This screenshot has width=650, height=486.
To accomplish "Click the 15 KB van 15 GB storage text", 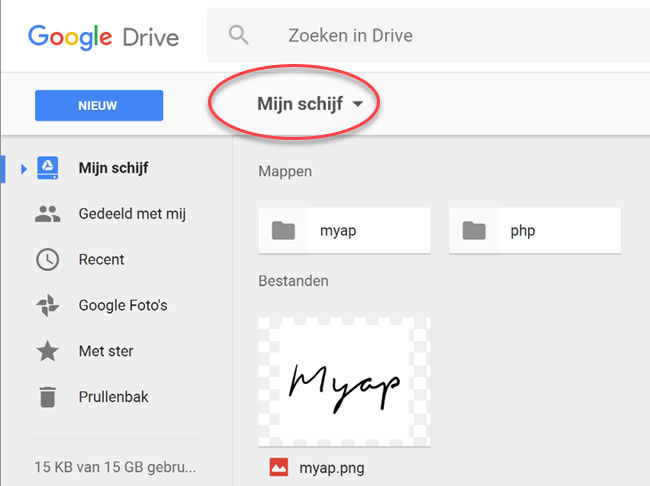I will click(115, 467).
